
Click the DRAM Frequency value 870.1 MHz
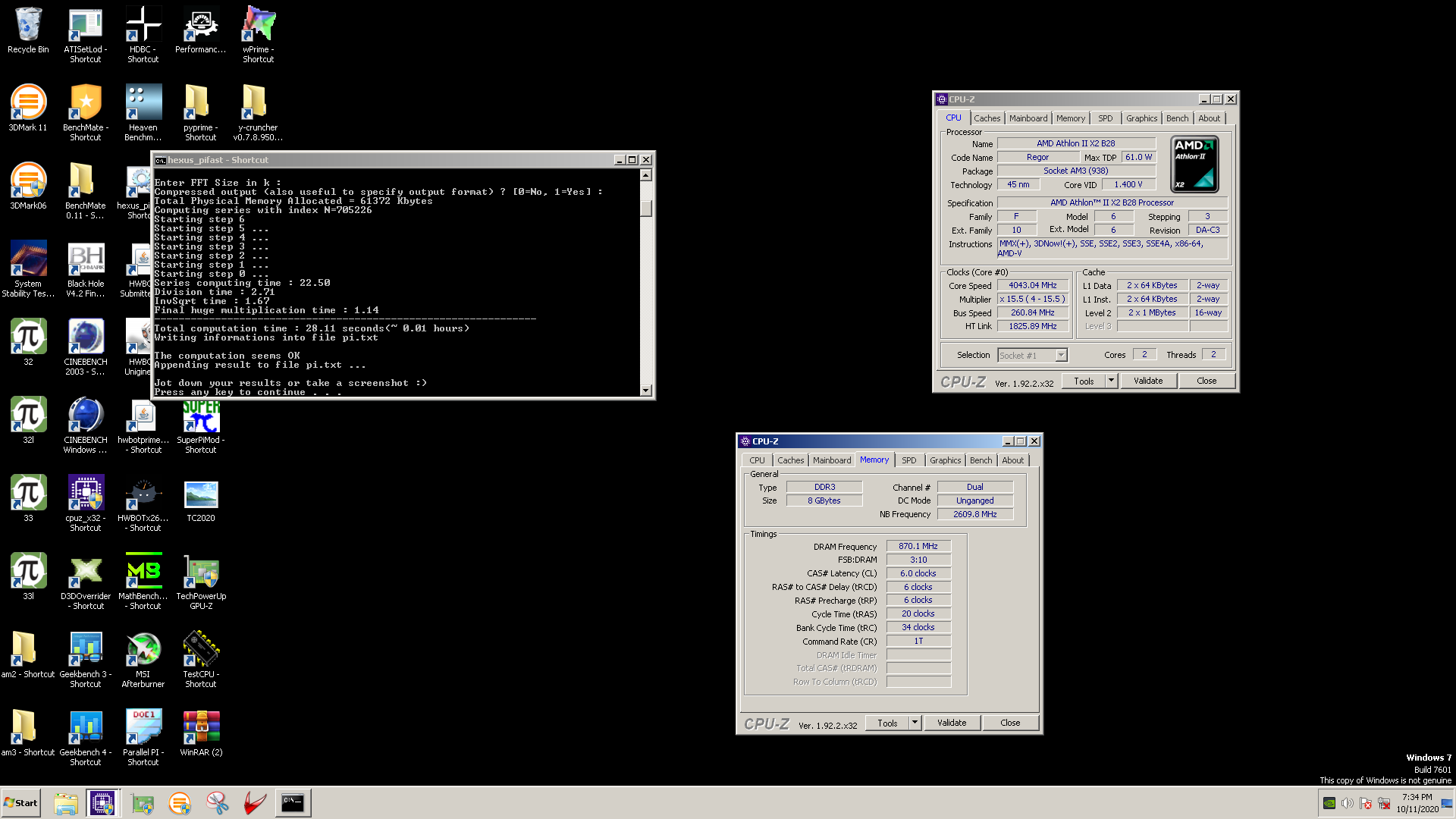tap(918, 546)
